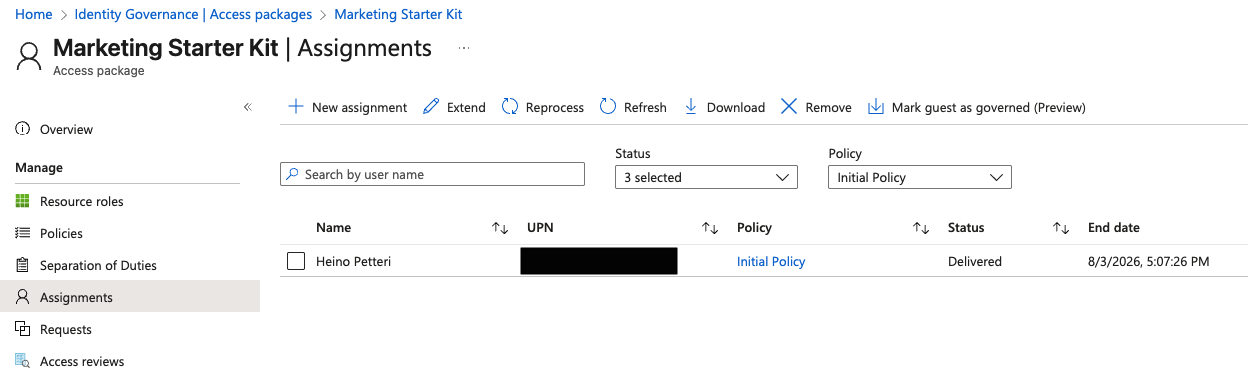Viewport: 1248px width, 378px height.
Task: Click Marketing Starter Kit breadcrumb
Action: pyautogui.click(x=398, y=15)
